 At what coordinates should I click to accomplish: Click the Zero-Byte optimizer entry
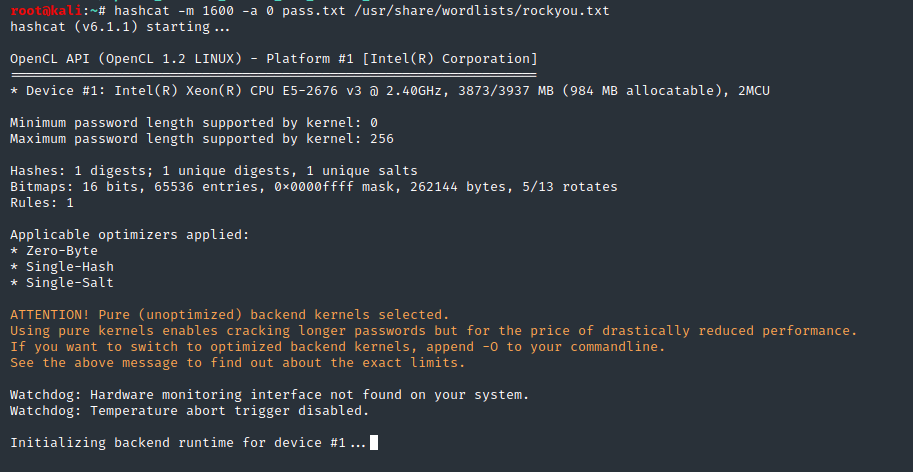(57, 251)
